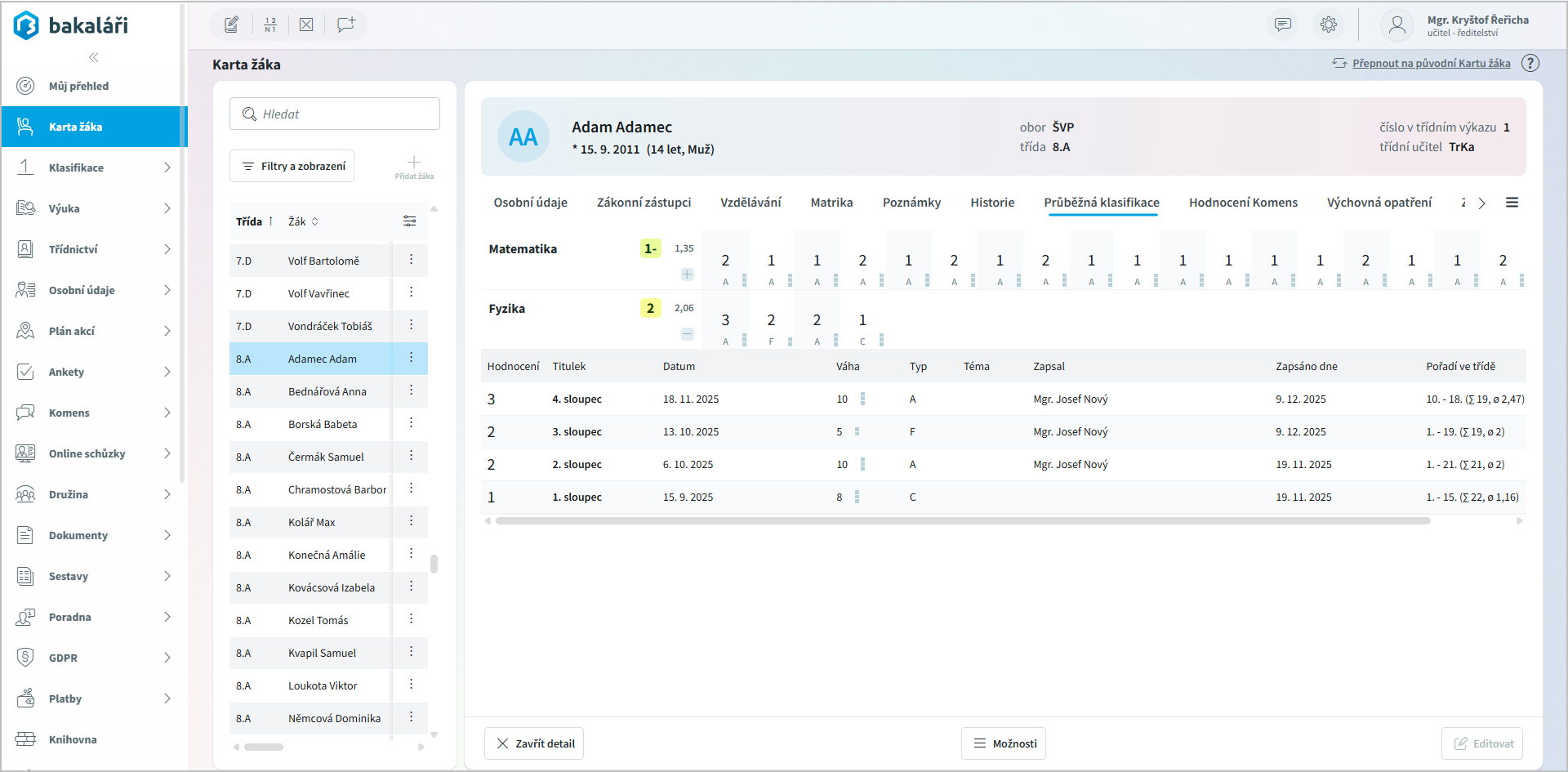Open the messages chat icon in header
Screen dimensions: 1568x772
pos(1283,25)
